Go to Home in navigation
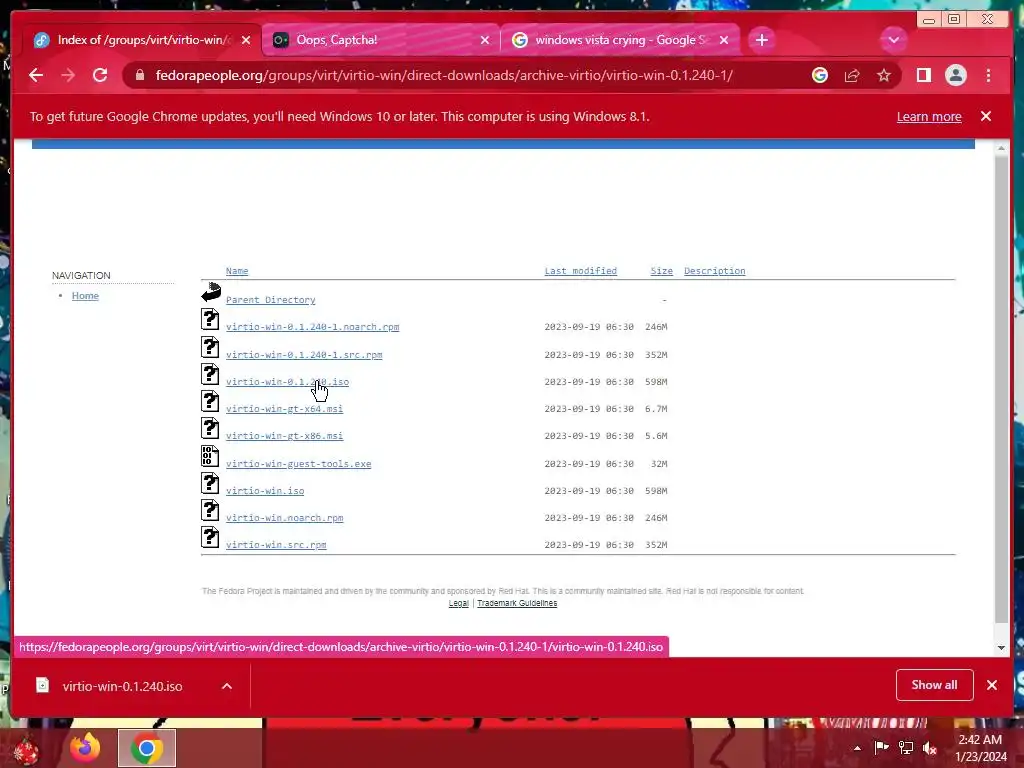The image size is (1024, 768). [x=86, y=296]
